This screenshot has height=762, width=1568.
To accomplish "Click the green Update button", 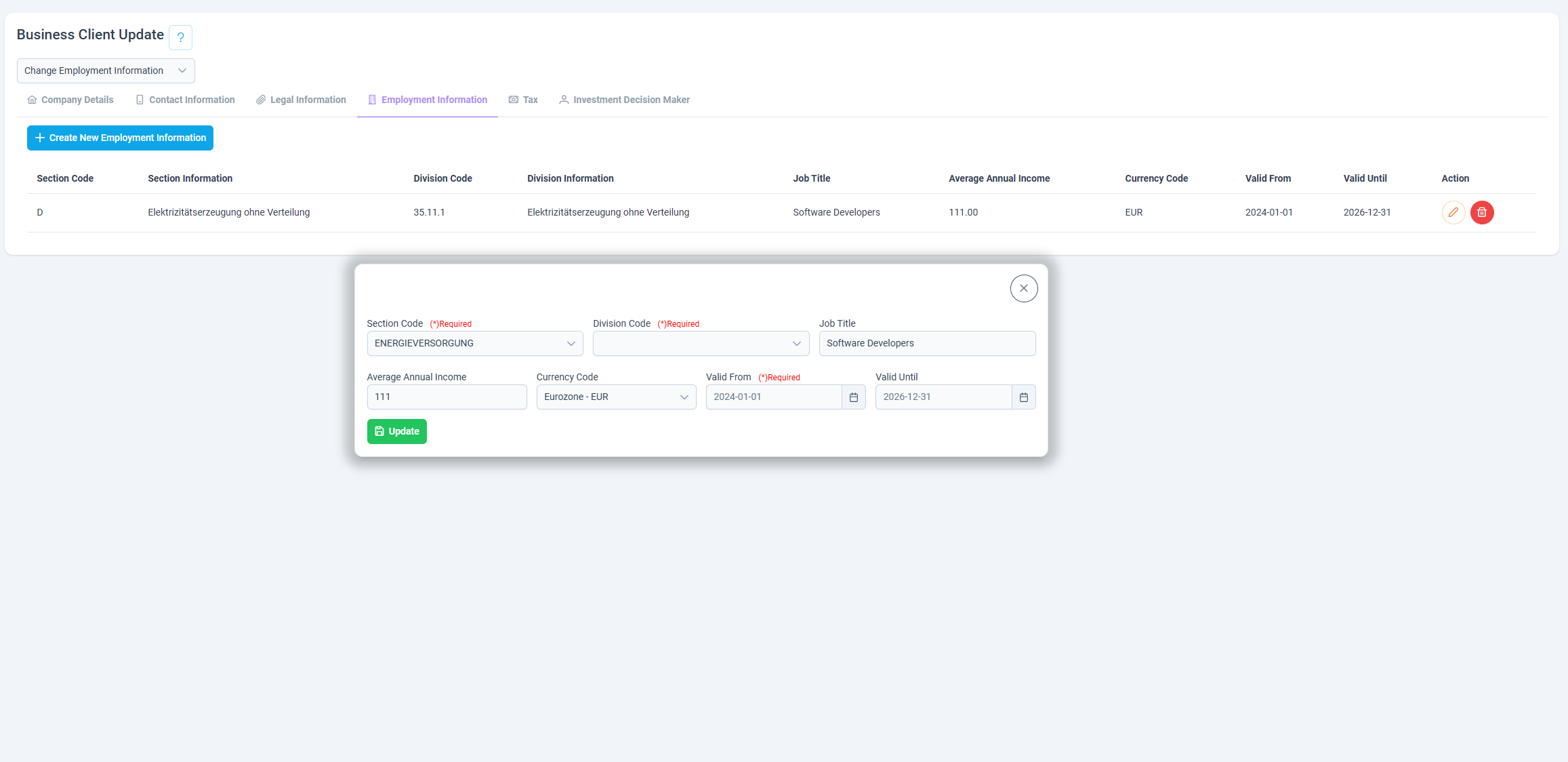I will click(x=397, y=431).
